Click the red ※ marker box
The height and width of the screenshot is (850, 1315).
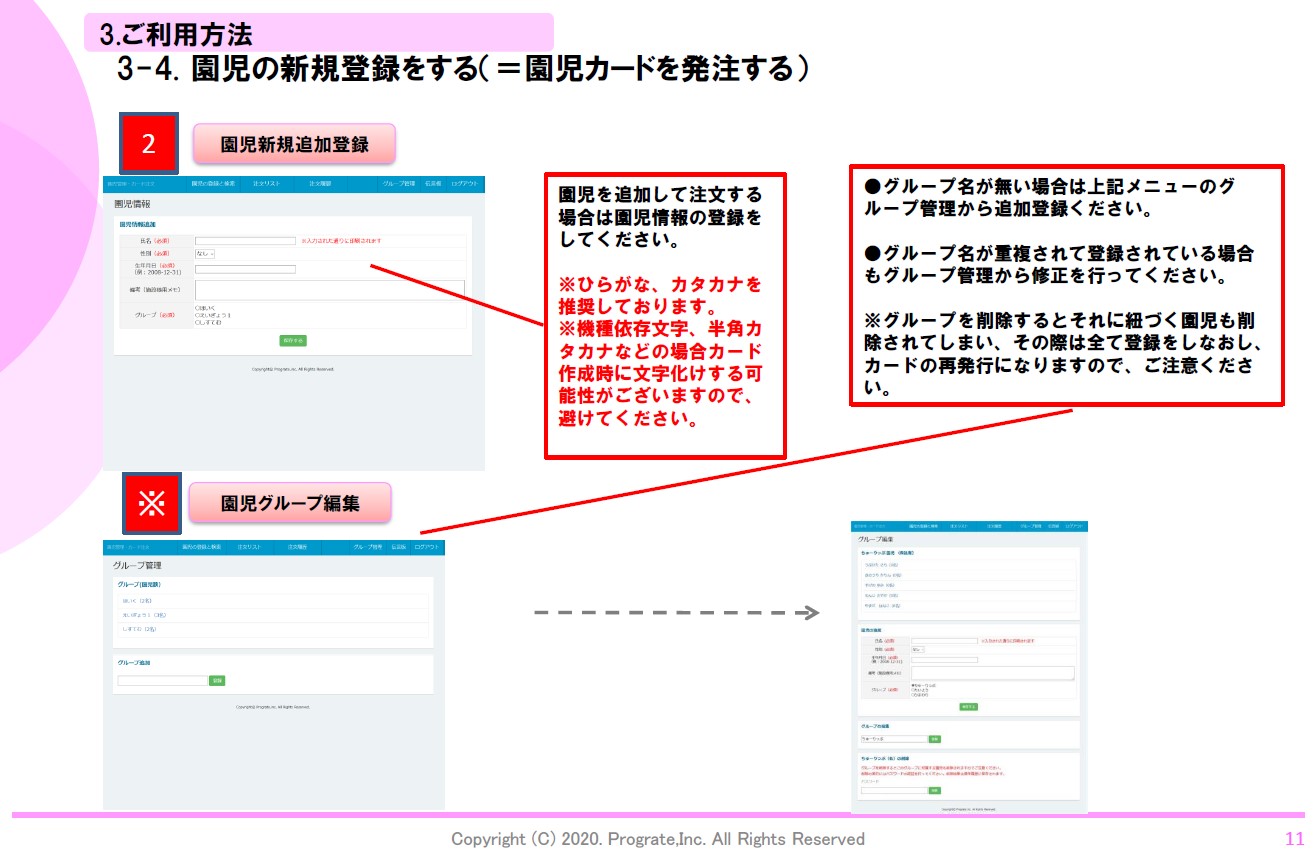click(151, 504)
